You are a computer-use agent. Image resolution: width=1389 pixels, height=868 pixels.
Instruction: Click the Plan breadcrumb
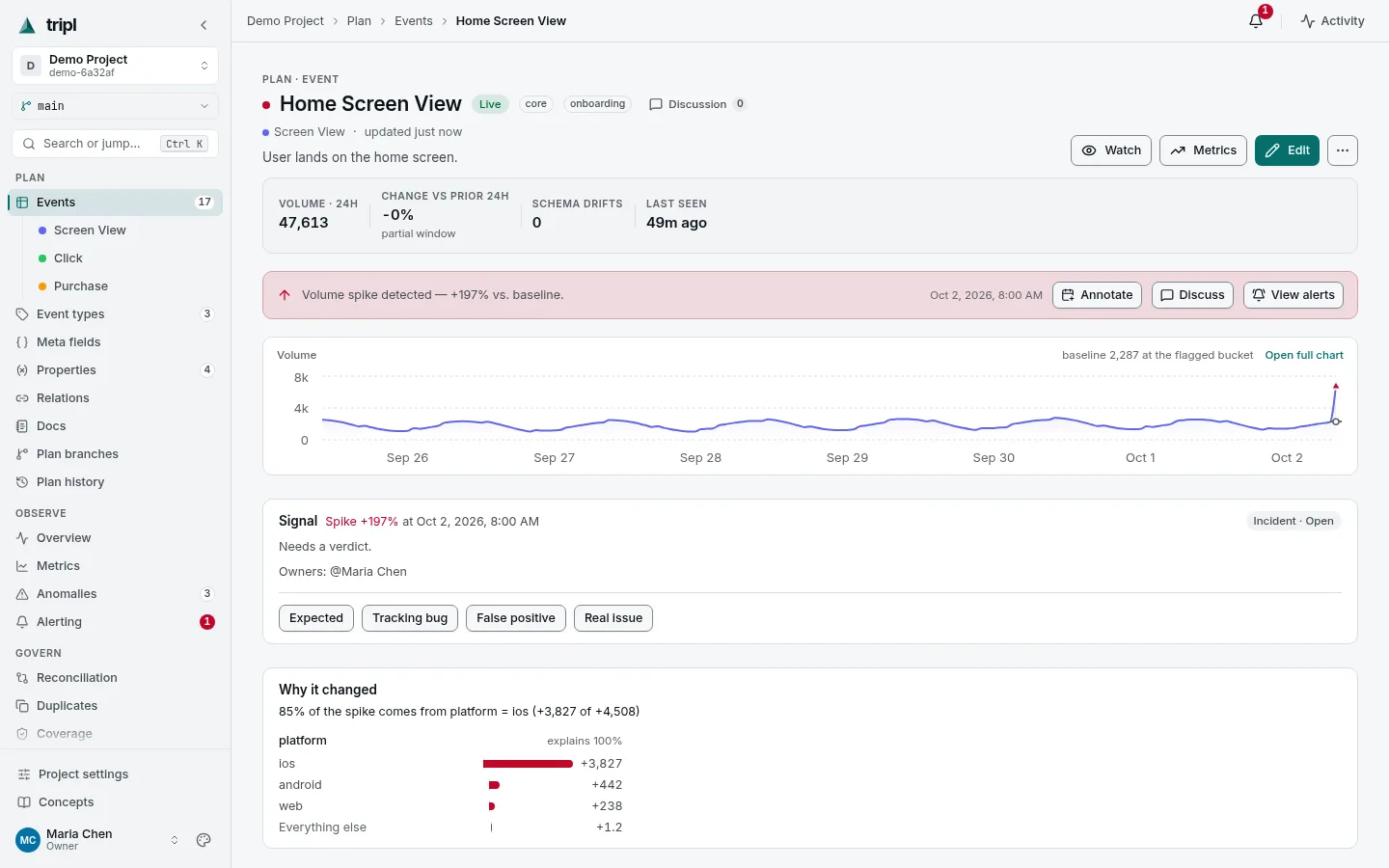pyautogui.click(x=359, y=21)
